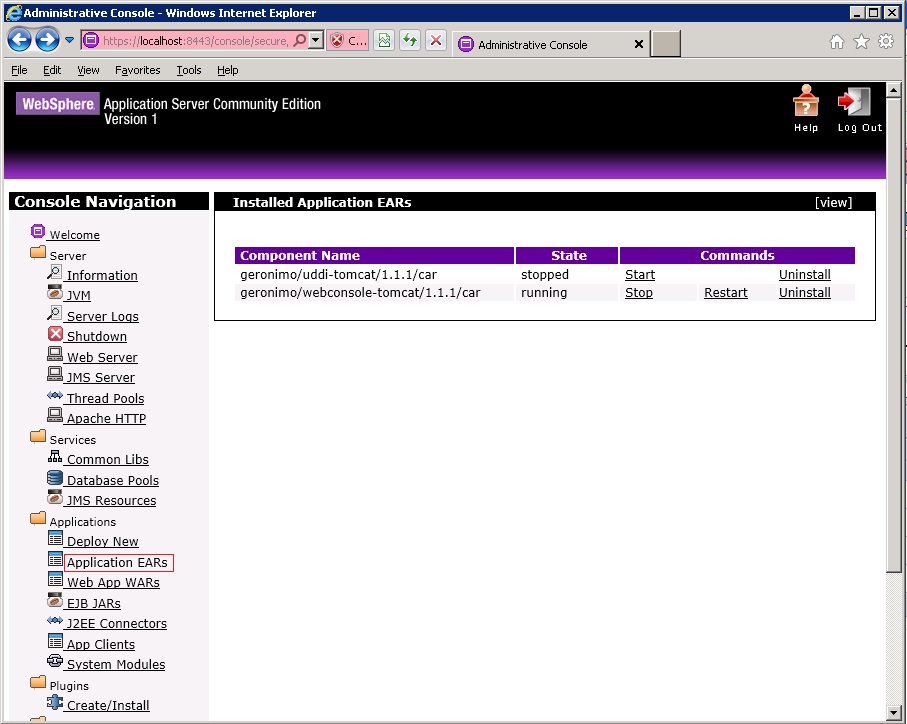Open the browser Tools gear icon
Screen dimensions: 907x724
coord(886,41)
